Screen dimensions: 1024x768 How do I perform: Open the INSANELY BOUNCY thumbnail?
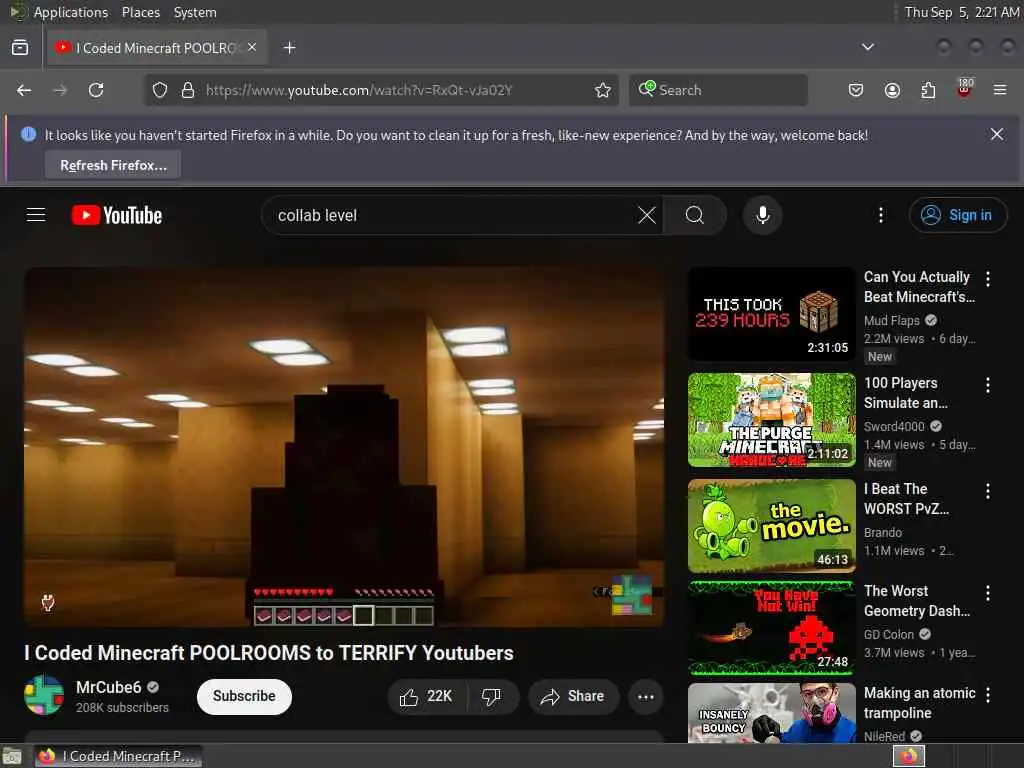pos(771,713)
